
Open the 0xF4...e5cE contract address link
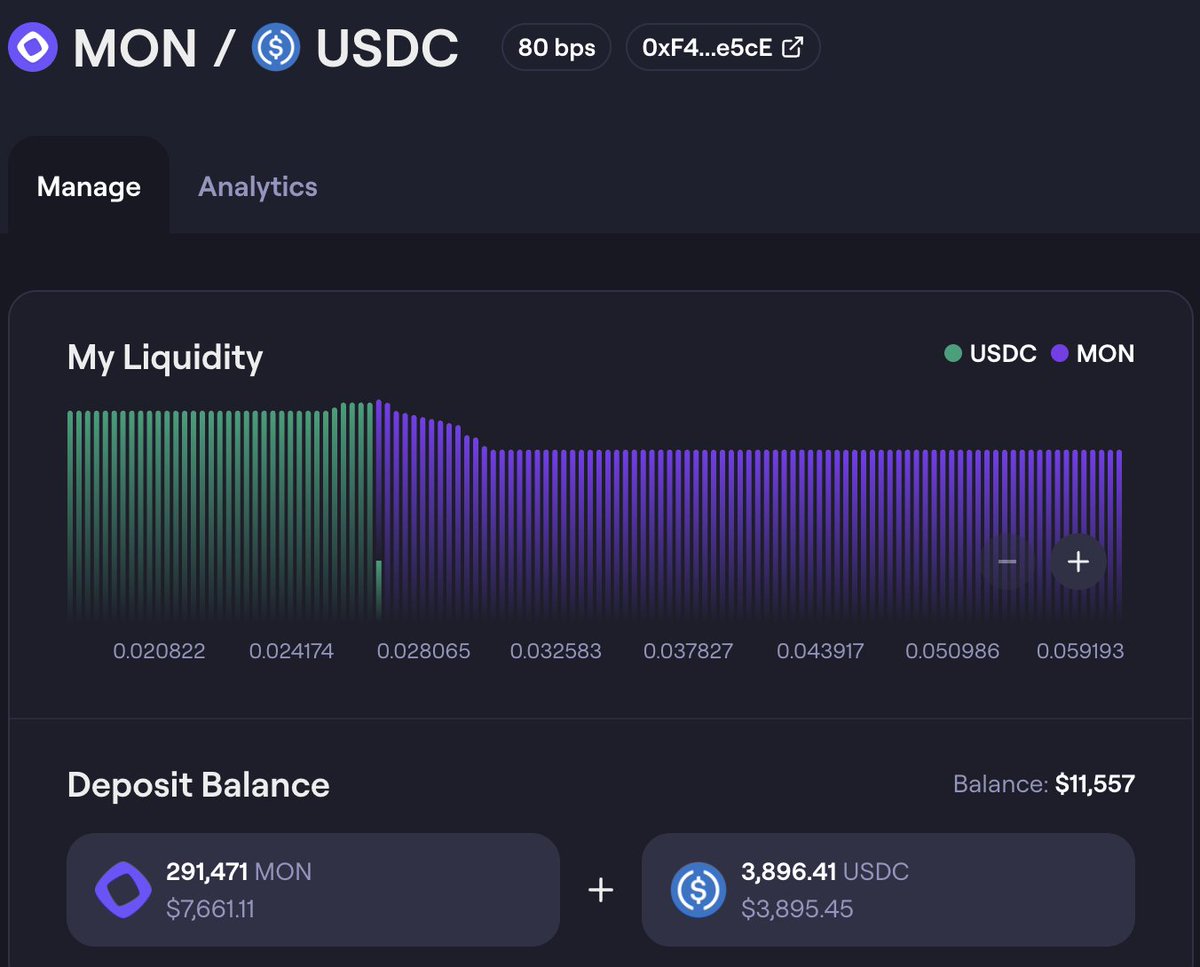723,47
